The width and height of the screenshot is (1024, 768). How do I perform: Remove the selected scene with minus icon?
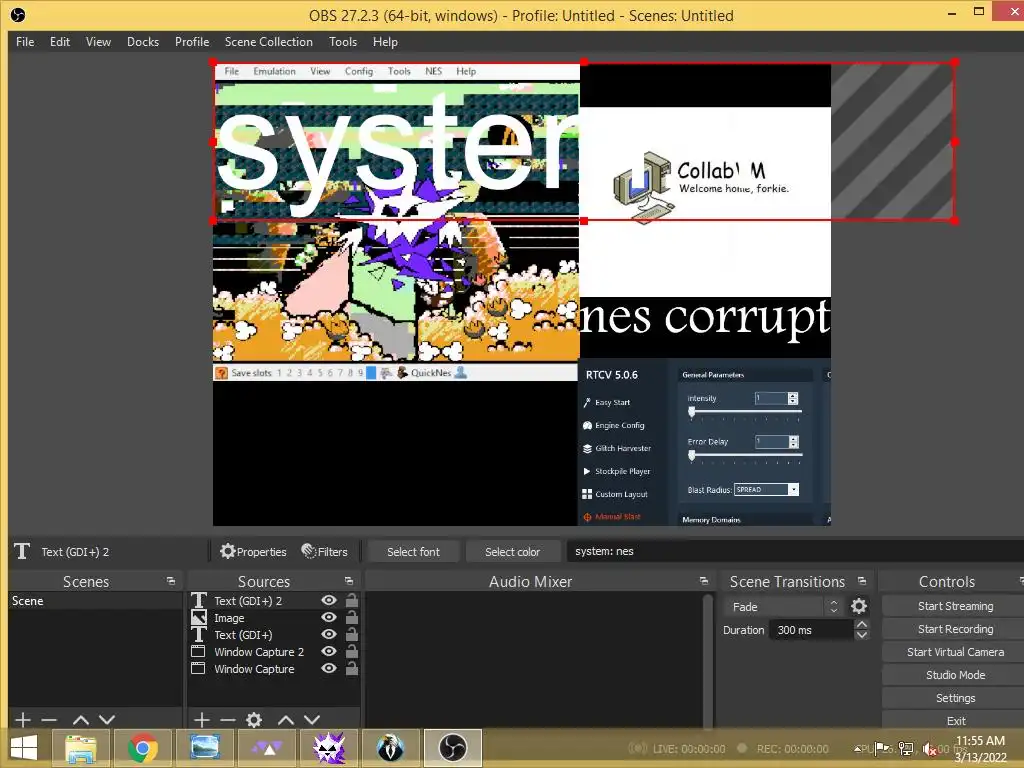tap(49, 720)
